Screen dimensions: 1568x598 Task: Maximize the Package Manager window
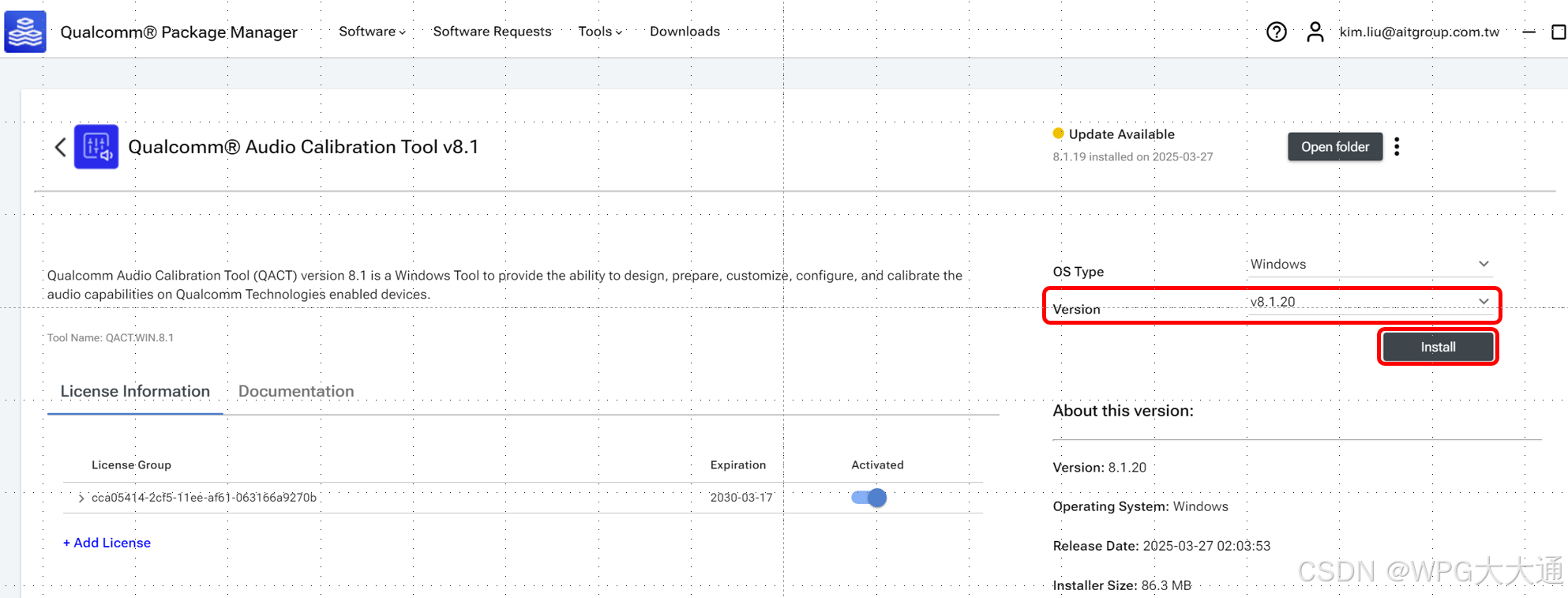(x=1559, y=32)
